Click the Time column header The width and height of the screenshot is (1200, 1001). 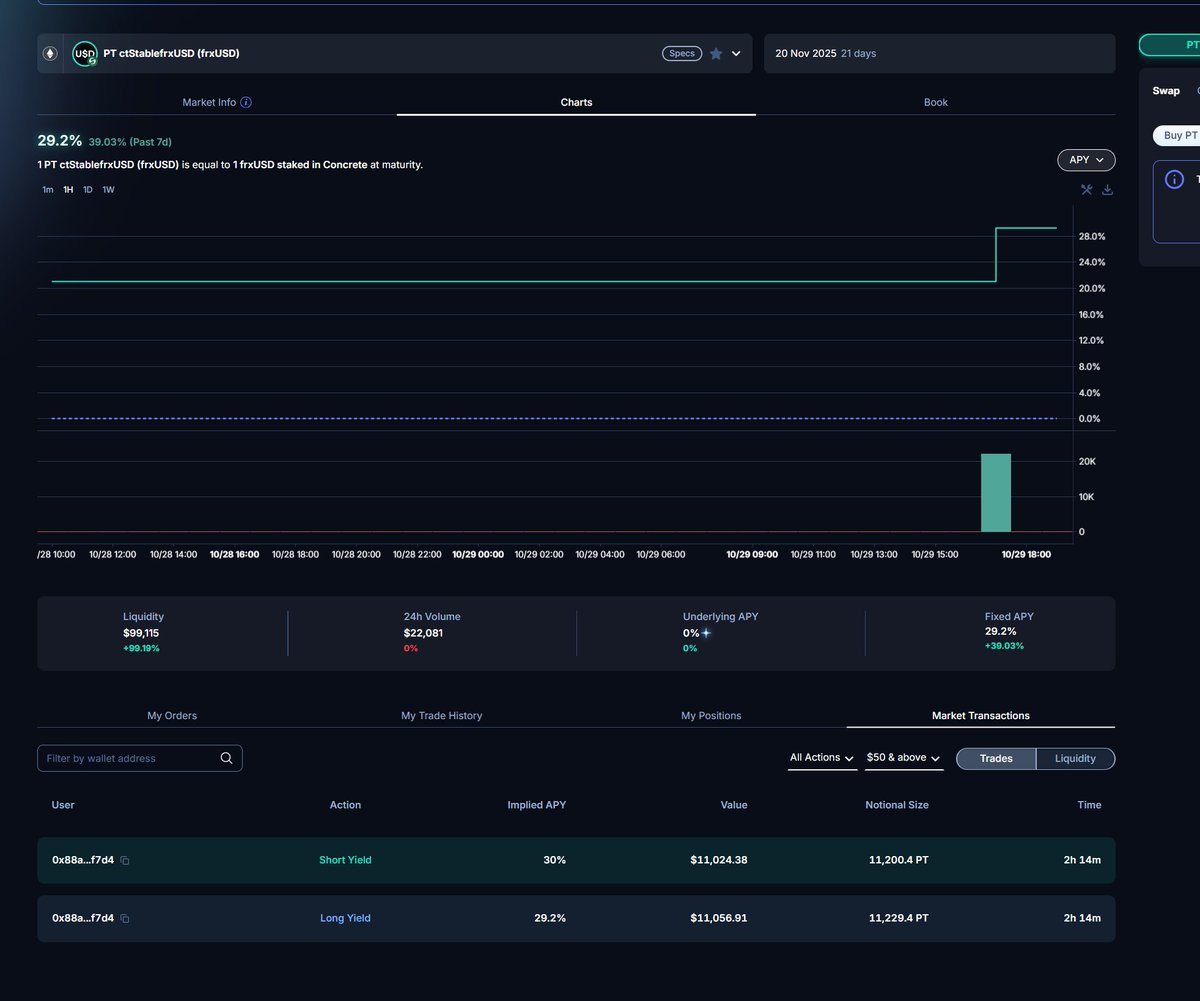click(1090, 805)
